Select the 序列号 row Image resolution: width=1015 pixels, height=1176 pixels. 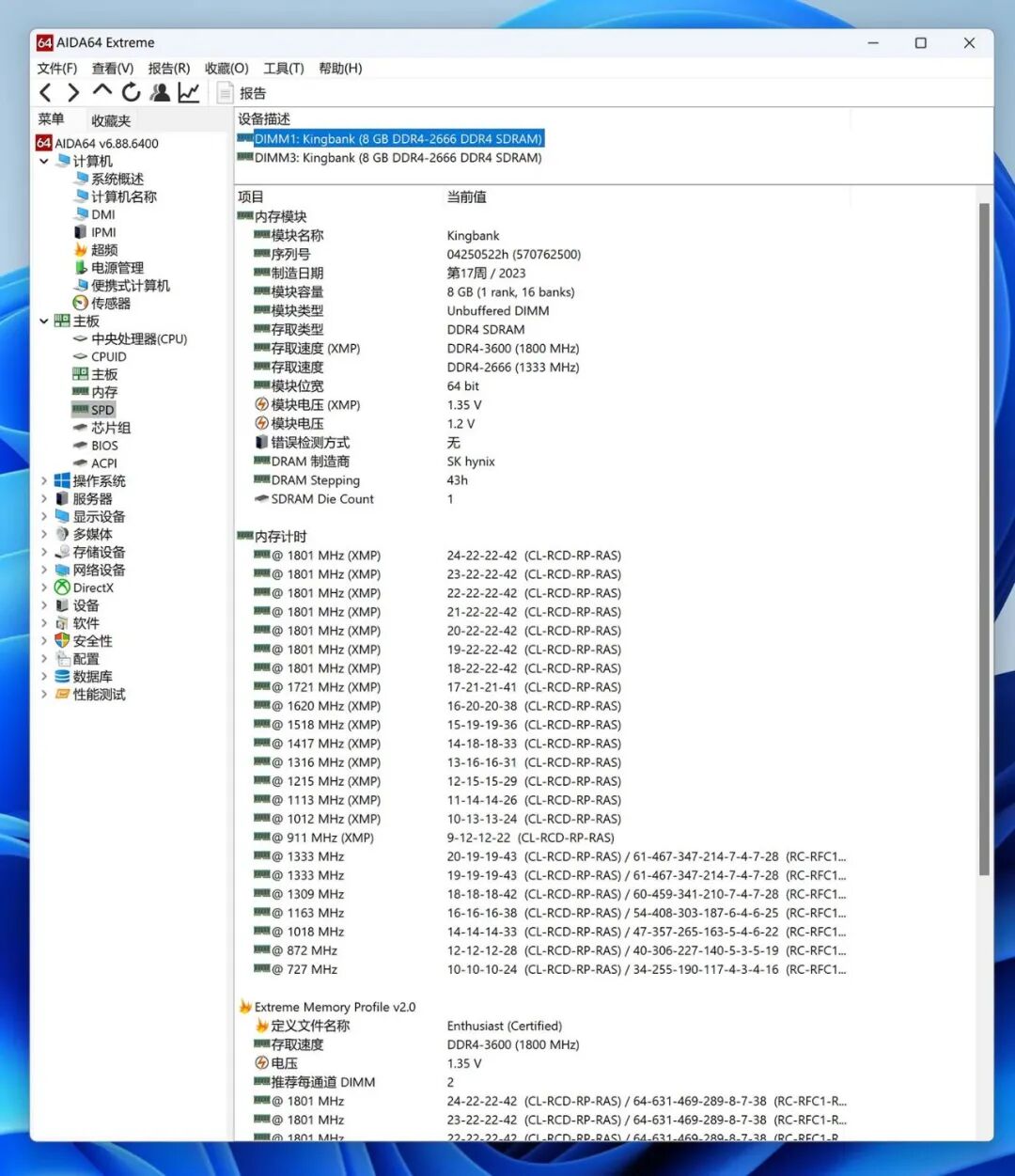[417, 254]
